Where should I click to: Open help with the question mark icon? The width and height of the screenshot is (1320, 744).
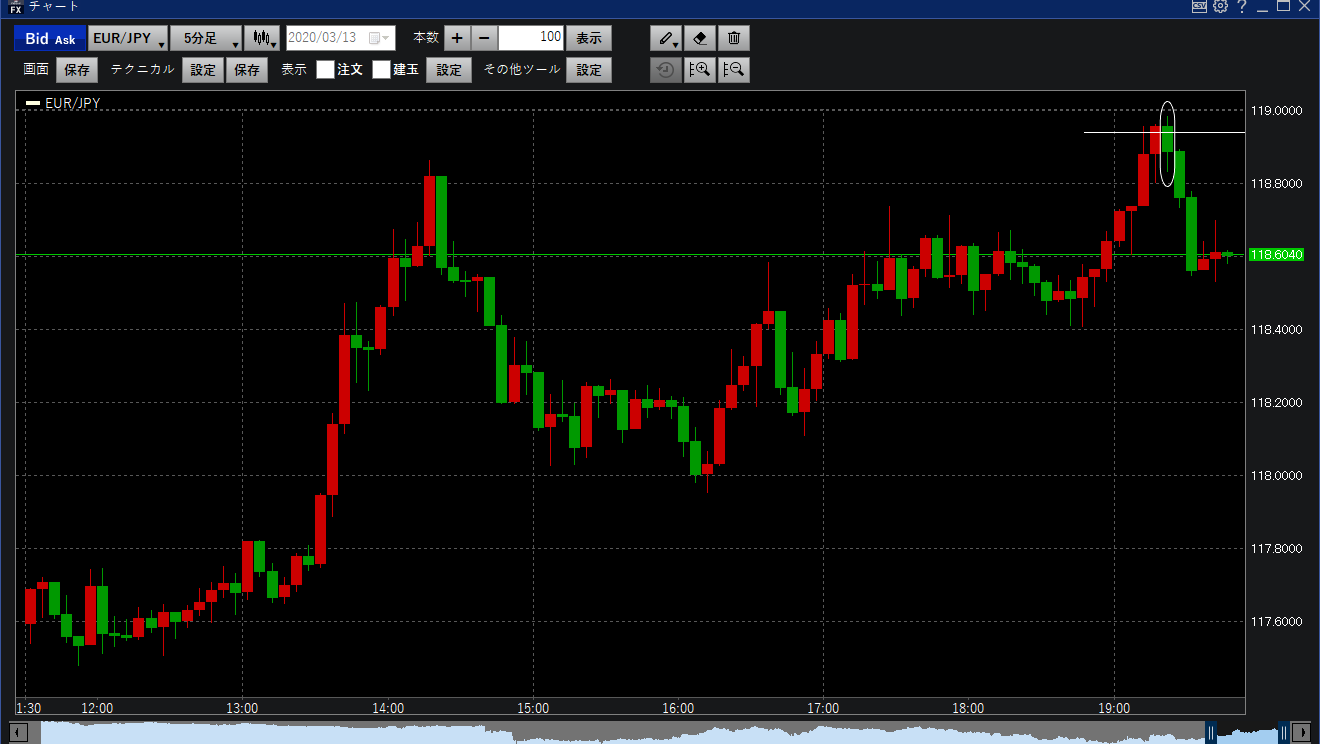click(x=1242, y=6)
